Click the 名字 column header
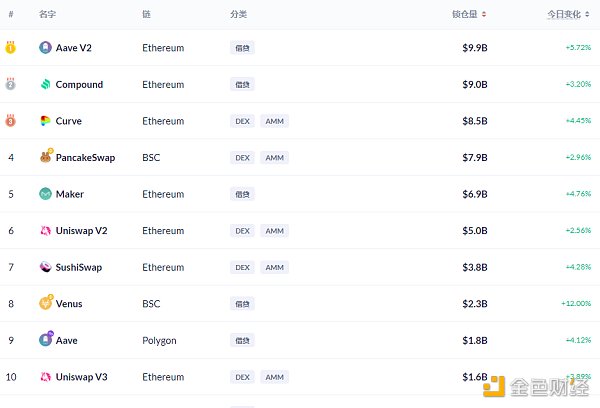The image size is (600, 408). 47,14
